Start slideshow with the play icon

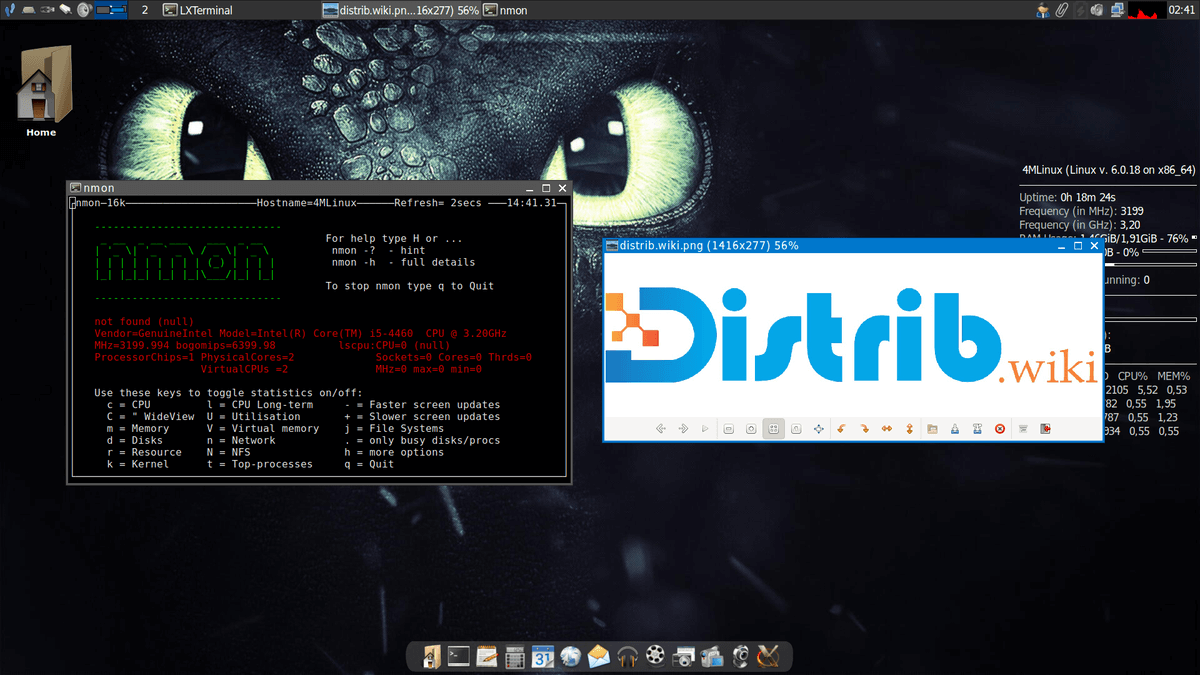pos(705,428)
